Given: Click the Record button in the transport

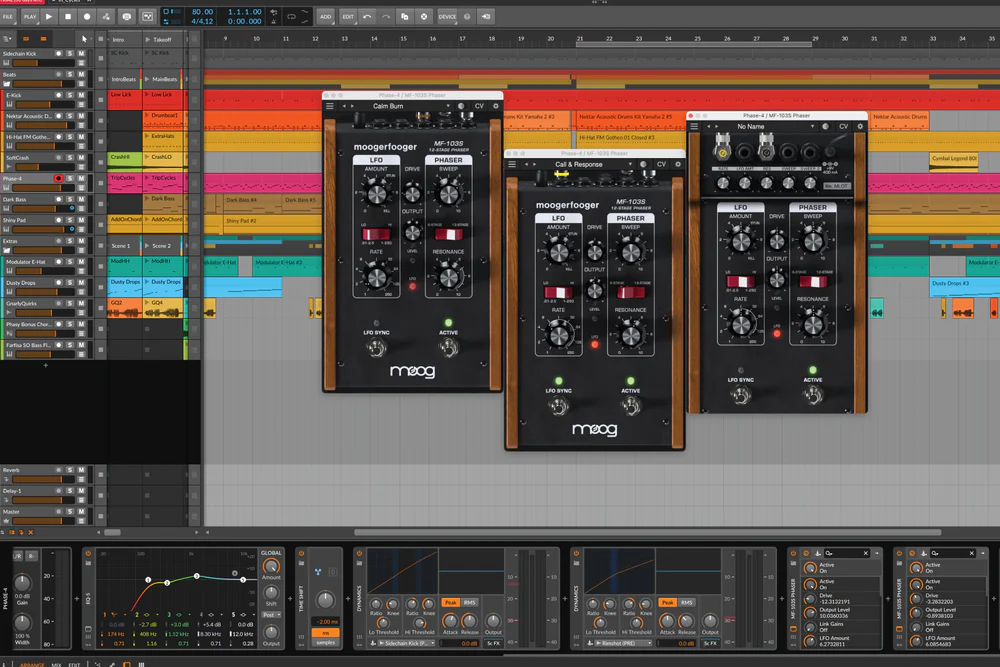Looking at the screenshot, I should coord(86,16).
